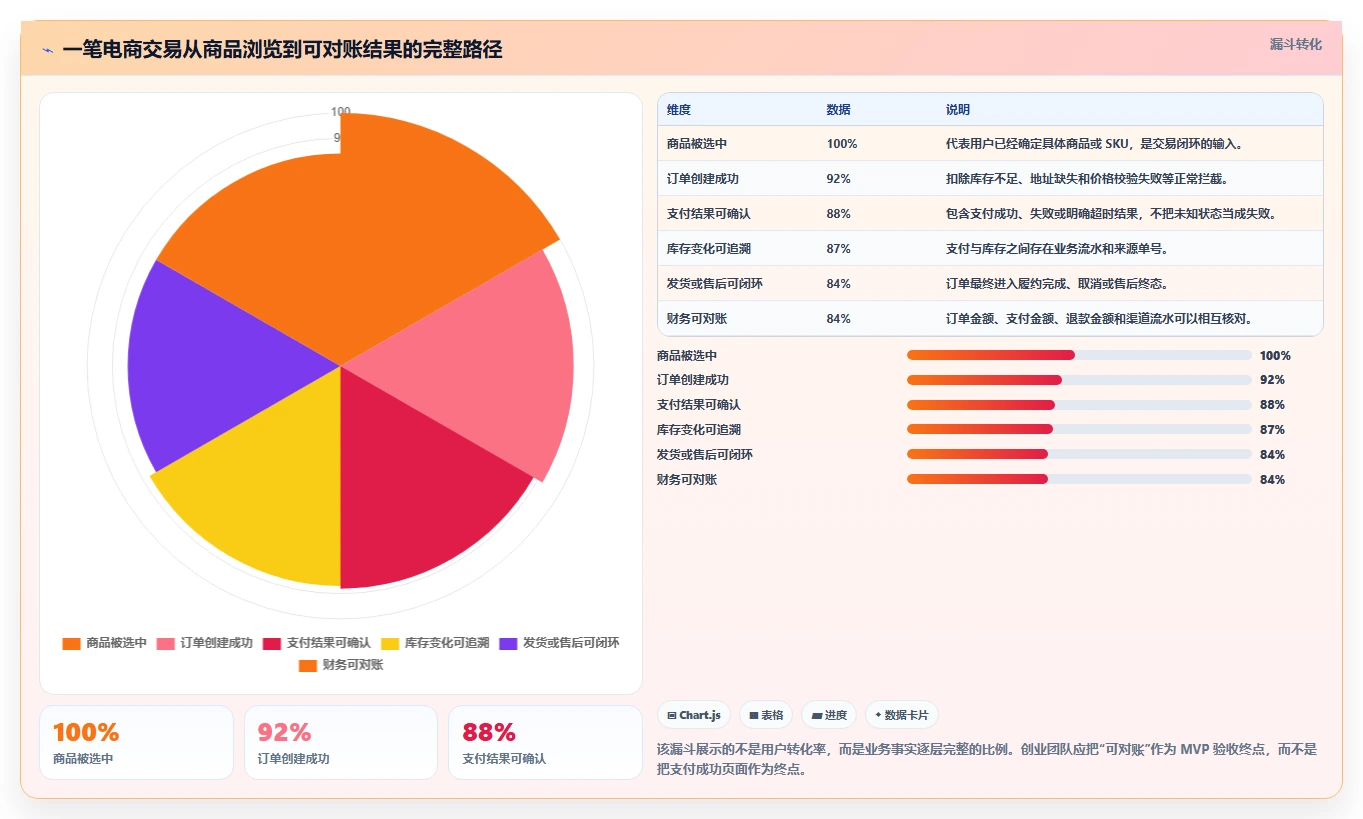The height and width of the screenshot is (819, 1363).
Task: Click the title 一笔电商交易从商品浏览到可对账结果的完整路径
Action: pyautogui.click(x=282, y=50)
